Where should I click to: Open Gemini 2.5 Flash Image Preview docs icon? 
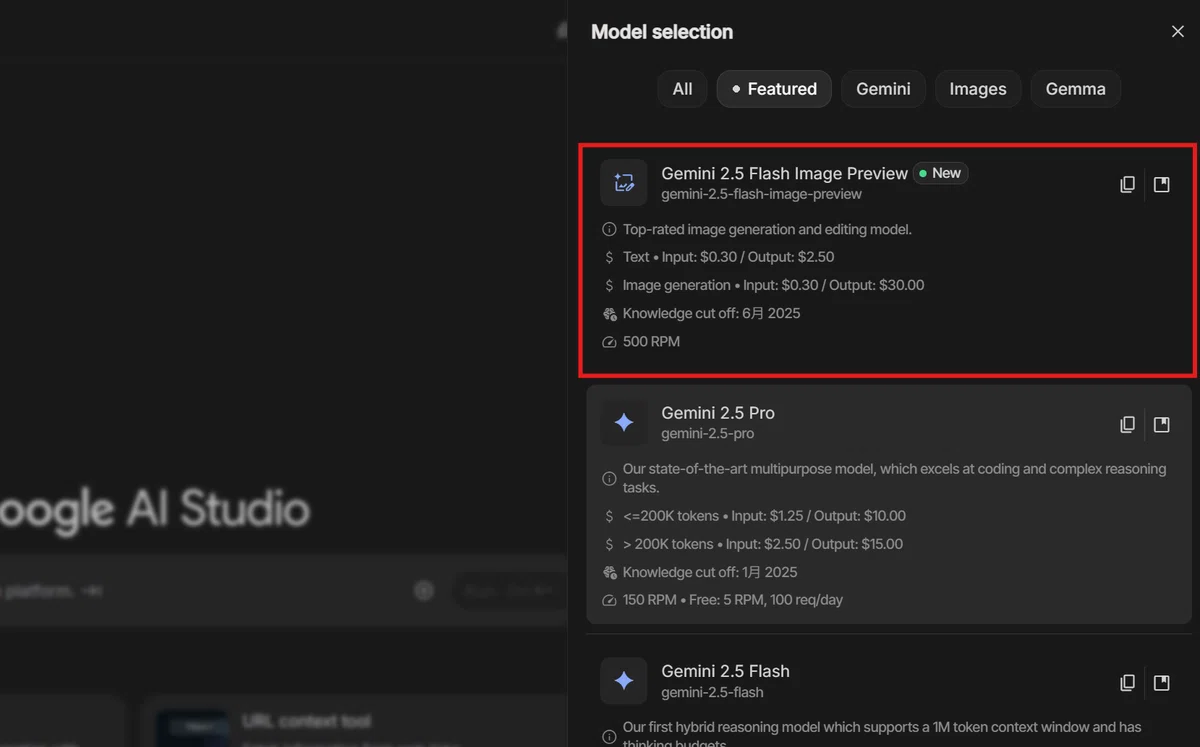tap(1161, 184)
